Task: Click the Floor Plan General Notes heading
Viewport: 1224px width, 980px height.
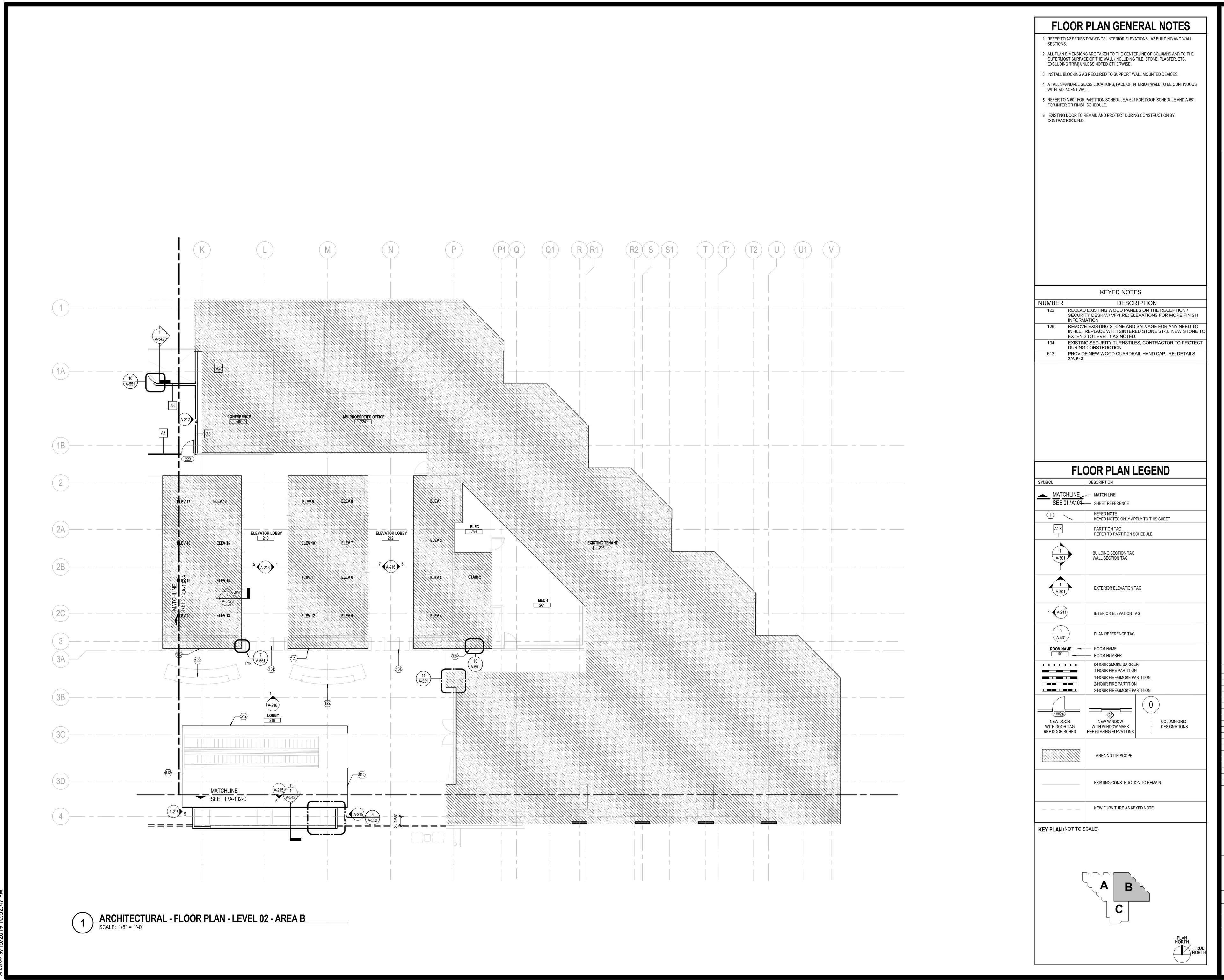Action: [x=1120, y=26]
